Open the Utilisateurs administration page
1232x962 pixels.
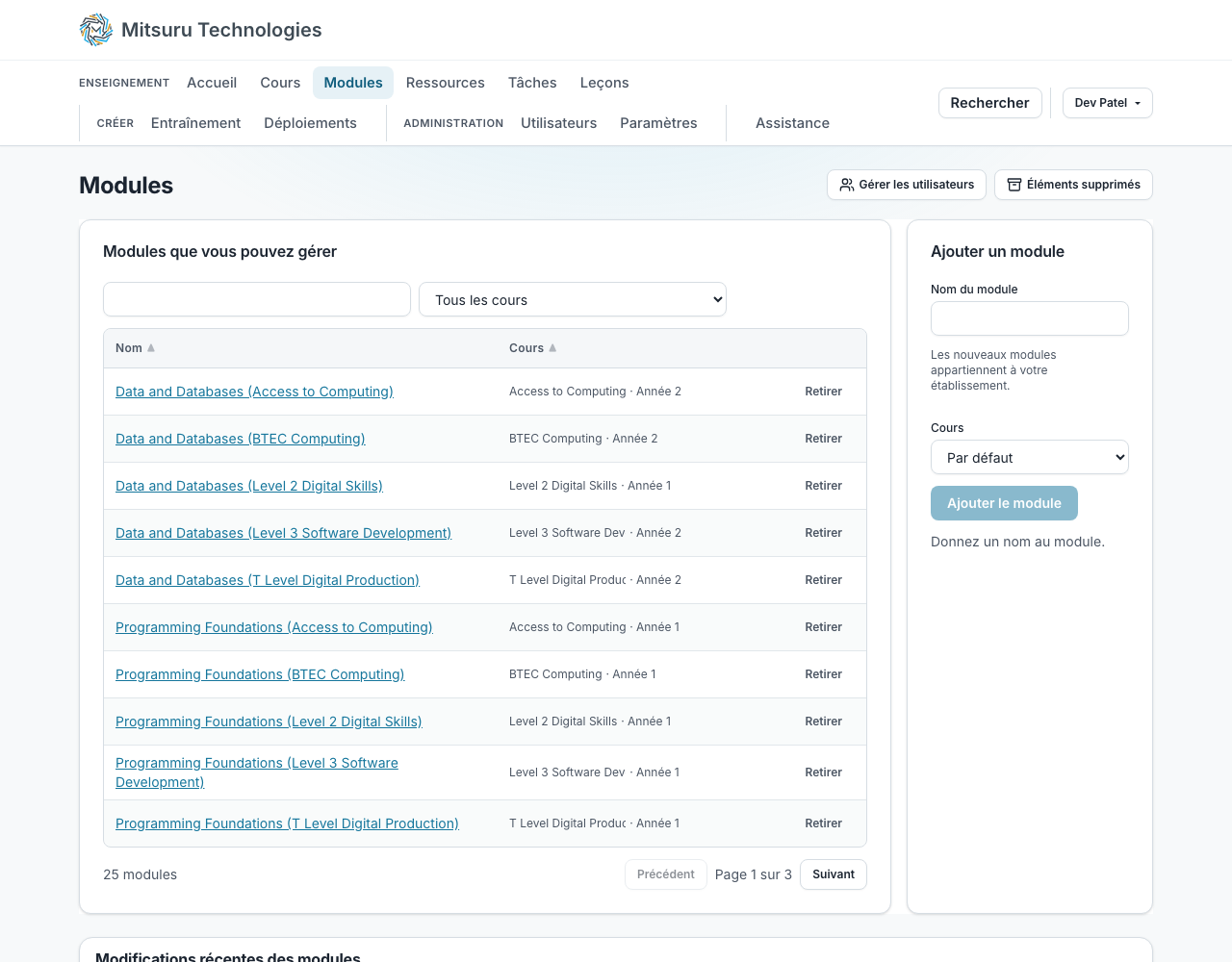pyautogui.click(x=558, y=123)
